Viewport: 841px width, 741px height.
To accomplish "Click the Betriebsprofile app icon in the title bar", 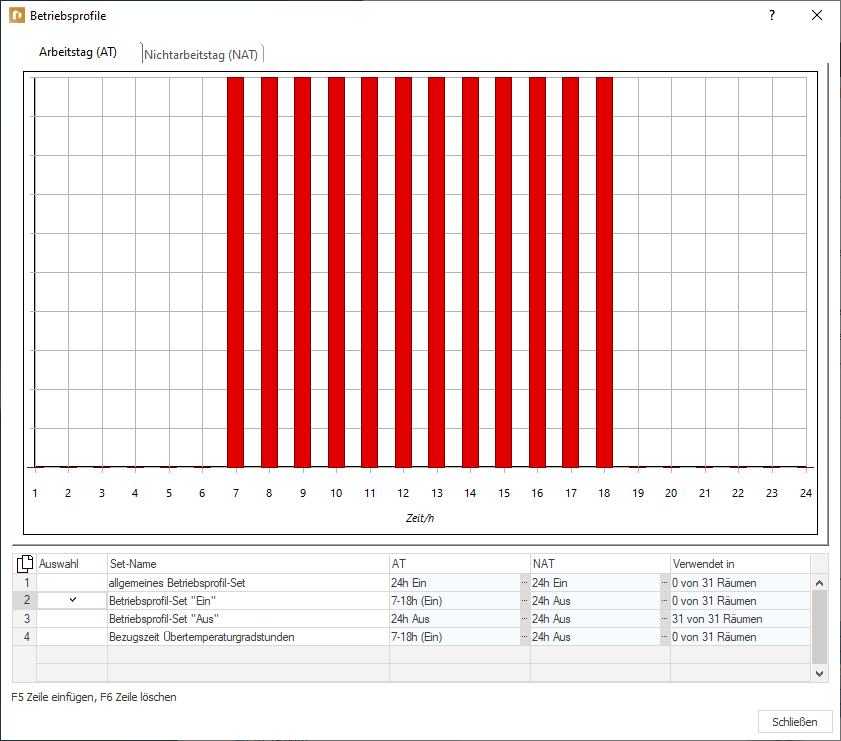I will (17, 16).
